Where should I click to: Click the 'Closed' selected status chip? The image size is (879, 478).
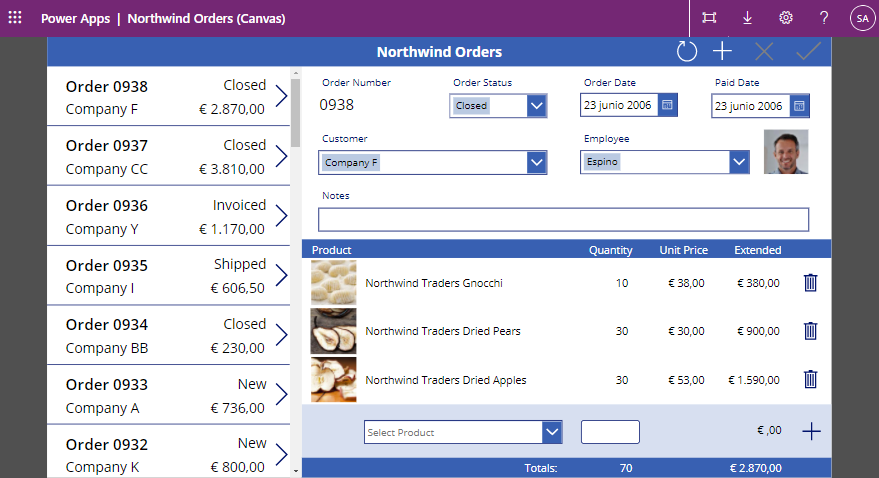tap(471, 105)
